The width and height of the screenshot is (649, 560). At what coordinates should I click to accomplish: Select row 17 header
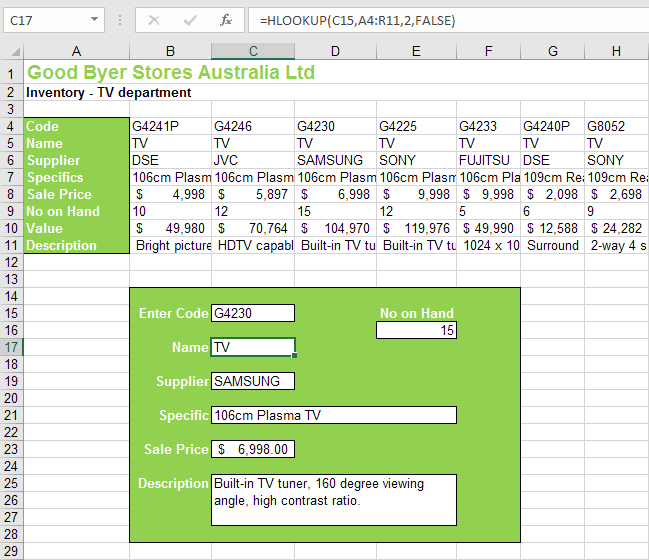[12, 347]
